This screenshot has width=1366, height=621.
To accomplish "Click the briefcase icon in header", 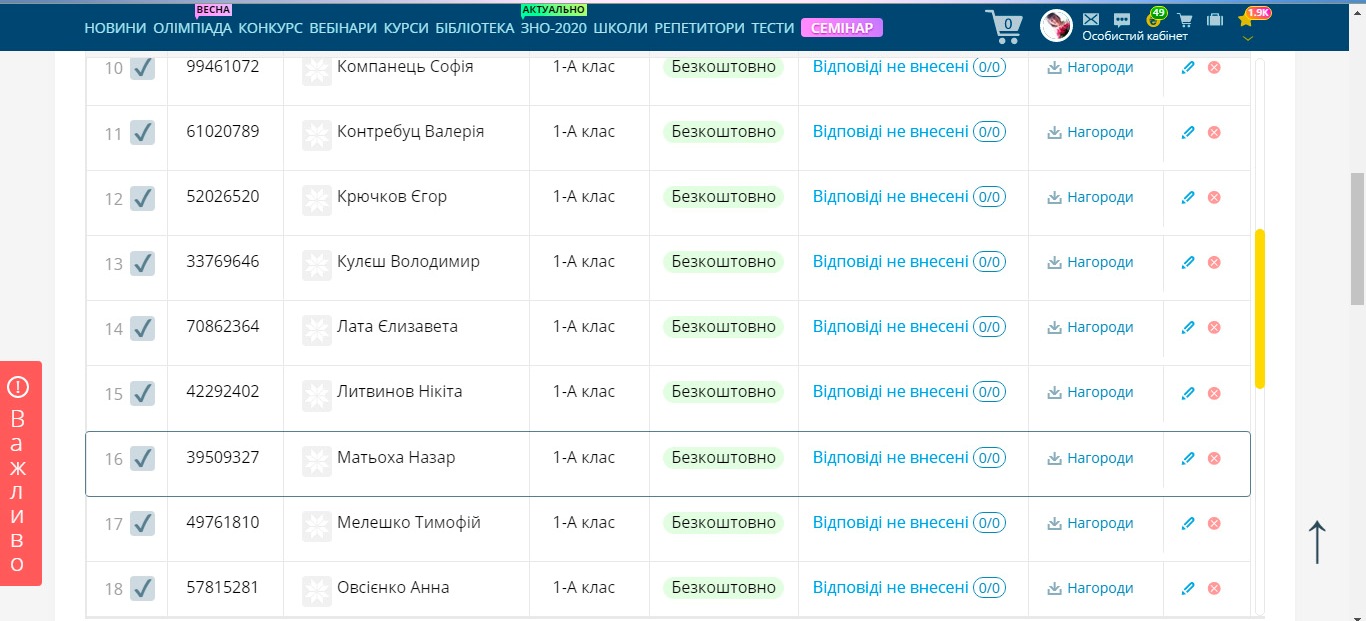I will (x=1215, y=19).
